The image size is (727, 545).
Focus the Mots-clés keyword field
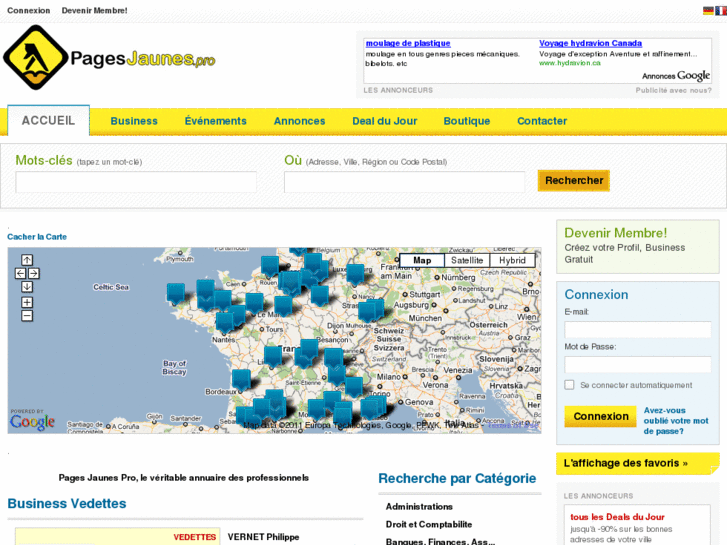click(x=136, y=182)
